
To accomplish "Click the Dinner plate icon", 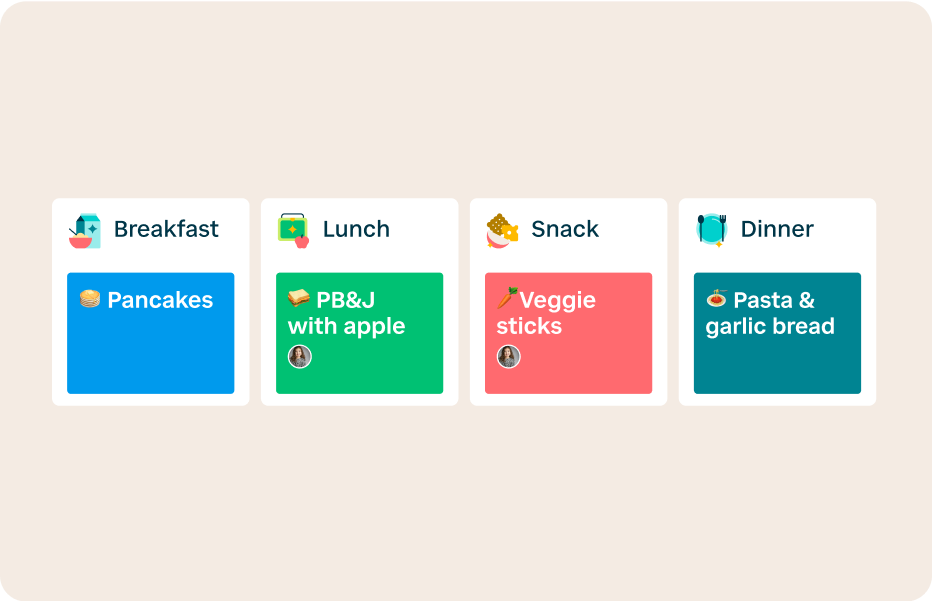I will [x=711, y=230].
